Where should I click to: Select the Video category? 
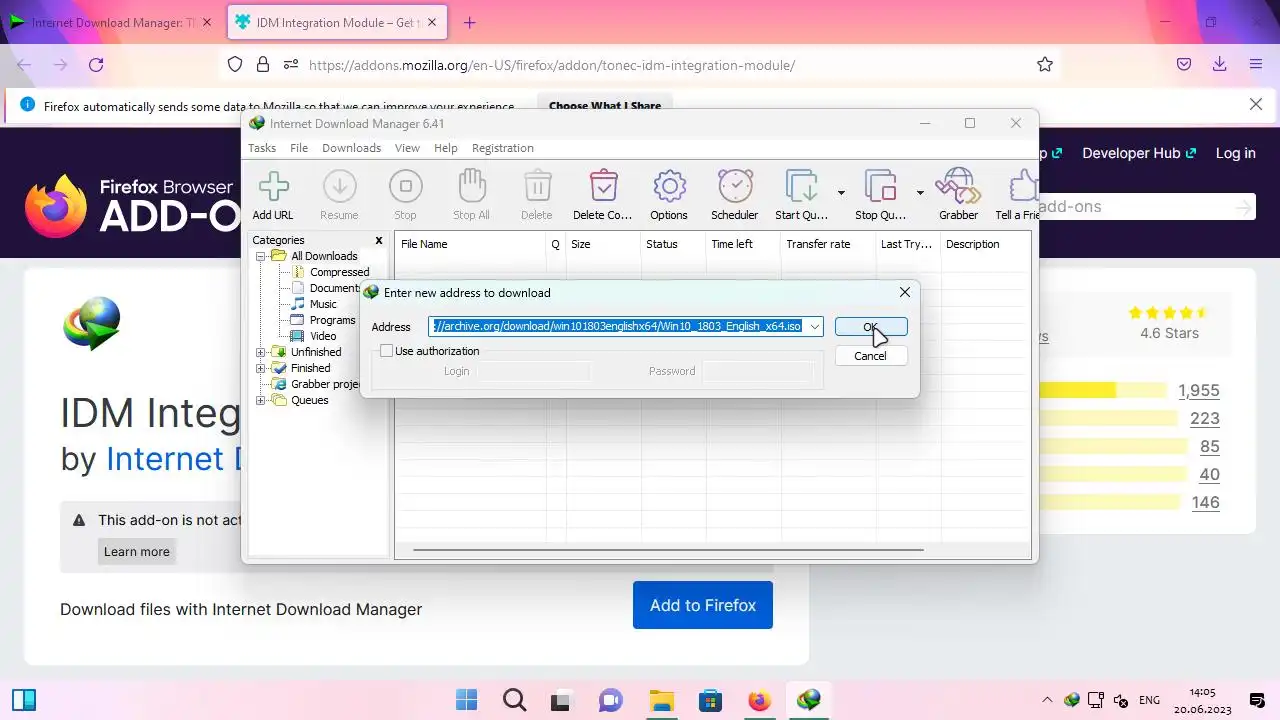(323, 336)
